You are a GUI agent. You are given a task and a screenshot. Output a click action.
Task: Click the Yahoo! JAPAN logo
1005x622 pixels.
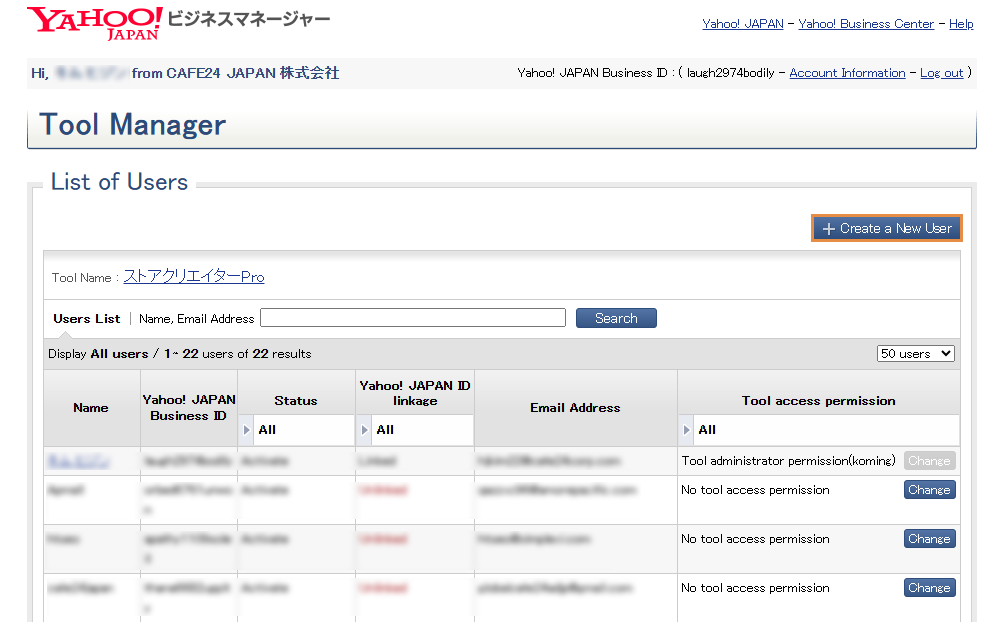point(94,23)
